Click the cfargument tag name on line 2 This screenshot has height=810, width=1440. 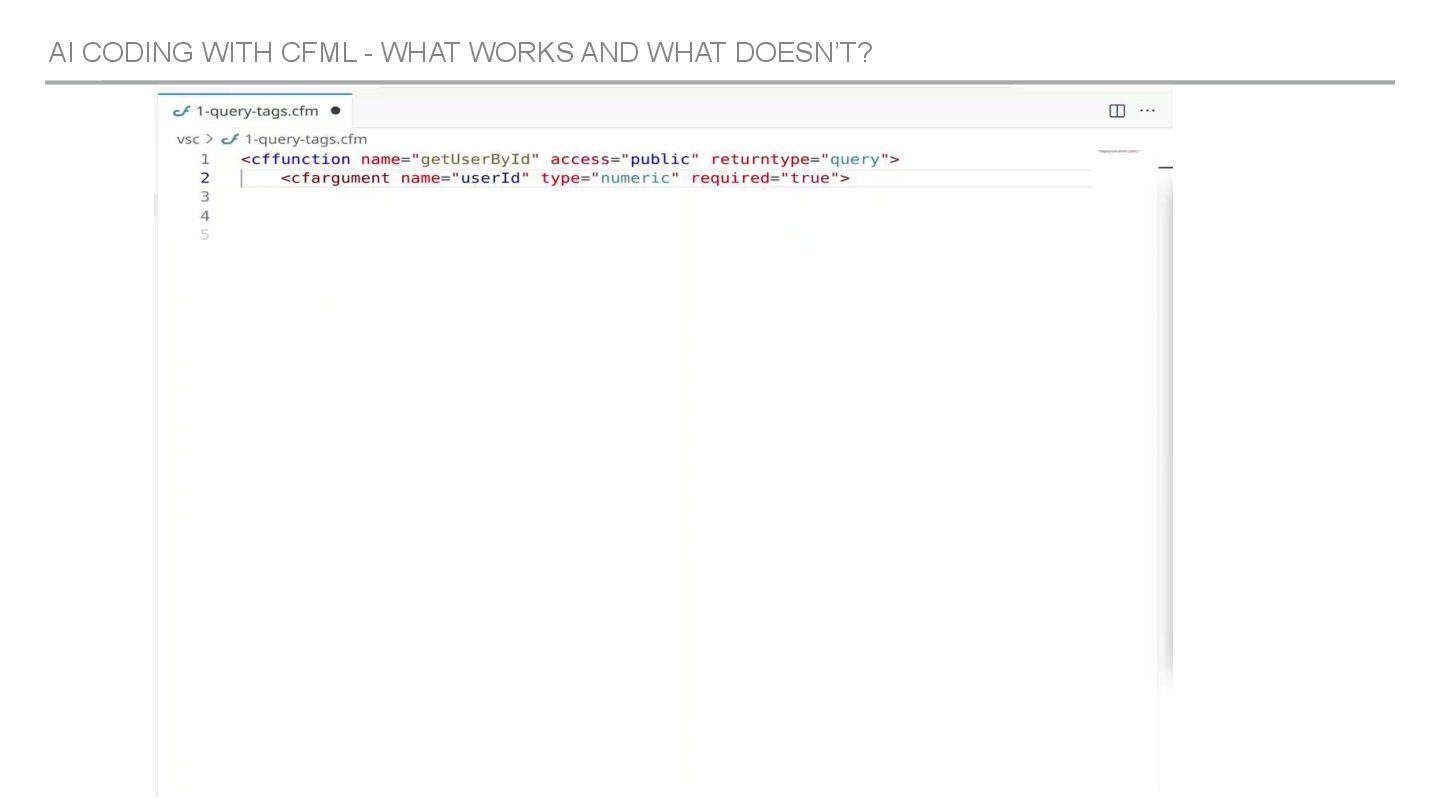340,178
